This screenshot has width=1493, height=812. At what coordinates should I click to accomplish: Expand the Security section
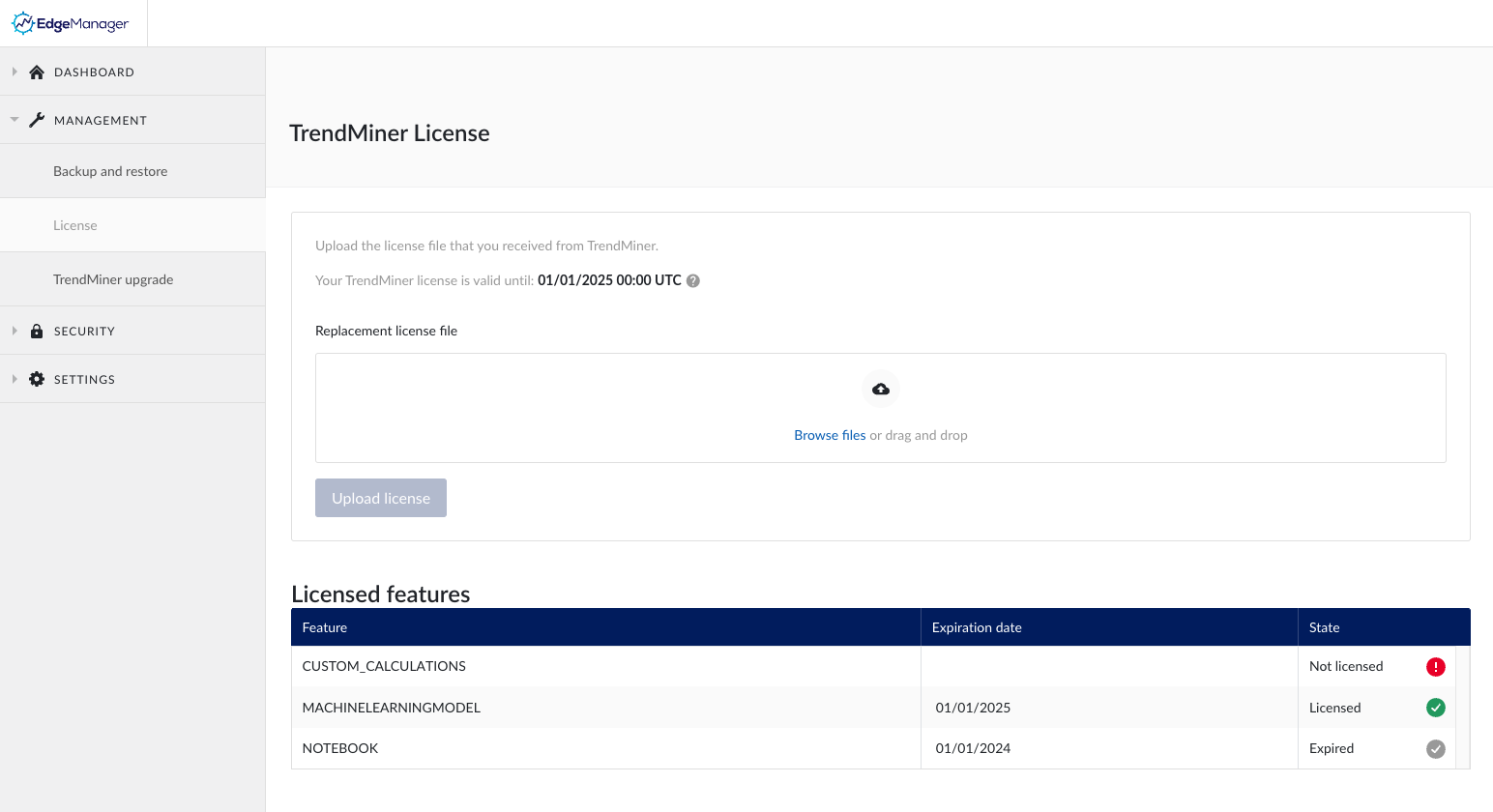(x=14, y=330)
